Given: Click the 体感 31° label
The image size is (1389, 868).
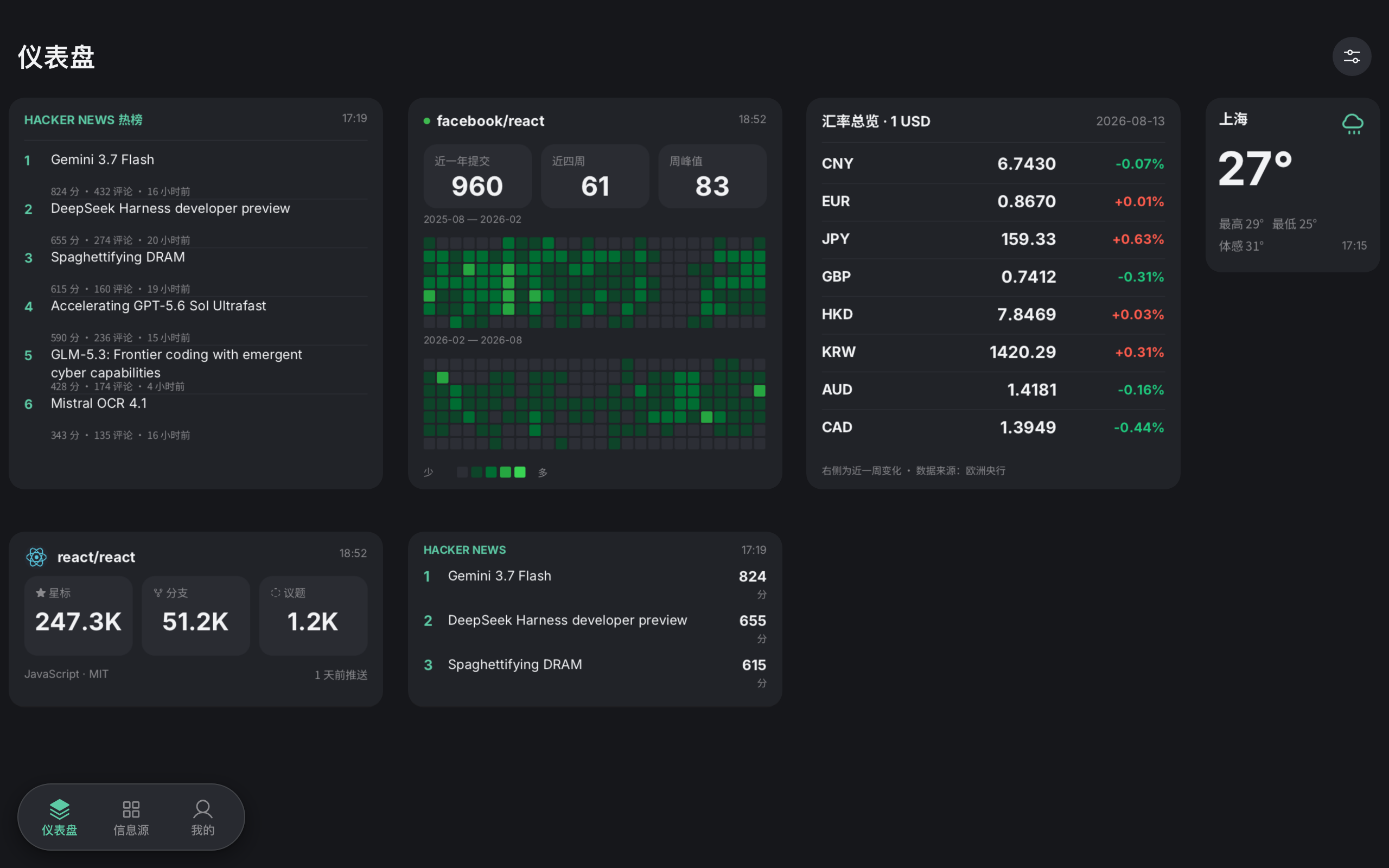Looking at the screenshot, I should pos(1241,246).
